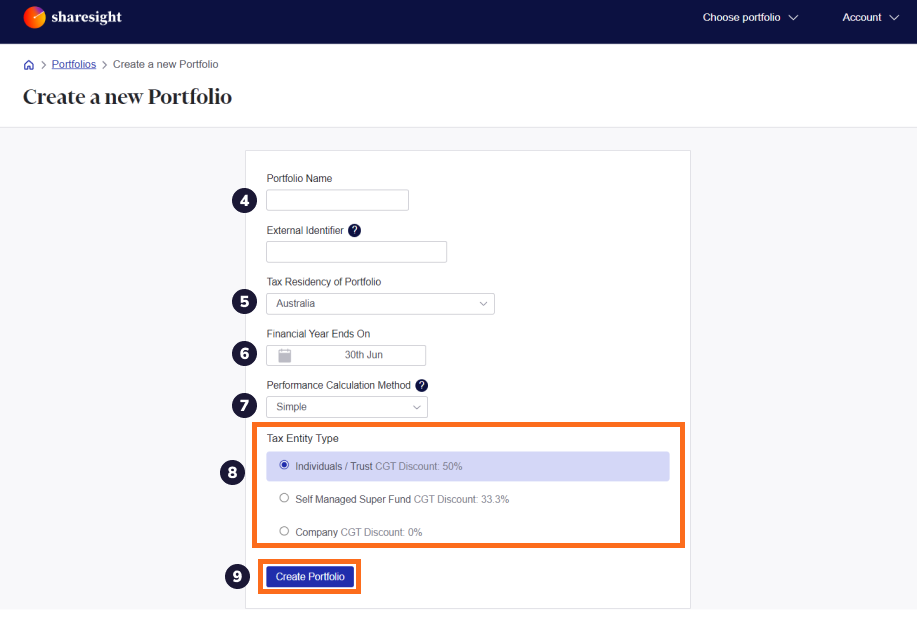Click the home icon in the breadcrumb
Viewport: 917px width, 628px height.
(28, 63)
